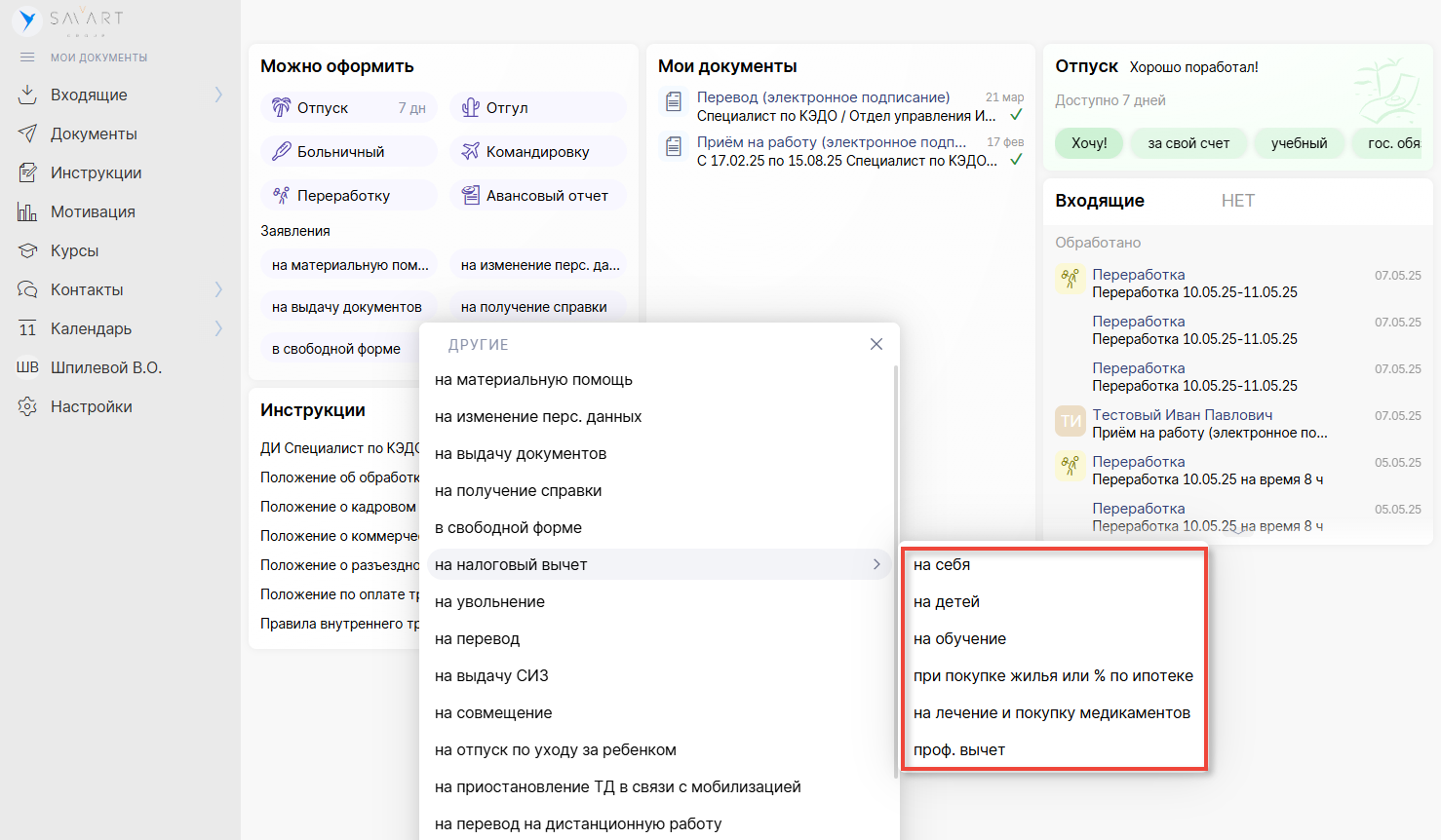The width and height of the screenshot is (1441, 840).
Task: Close the ДРУГИЕ popup list
Action: point(876,344)
